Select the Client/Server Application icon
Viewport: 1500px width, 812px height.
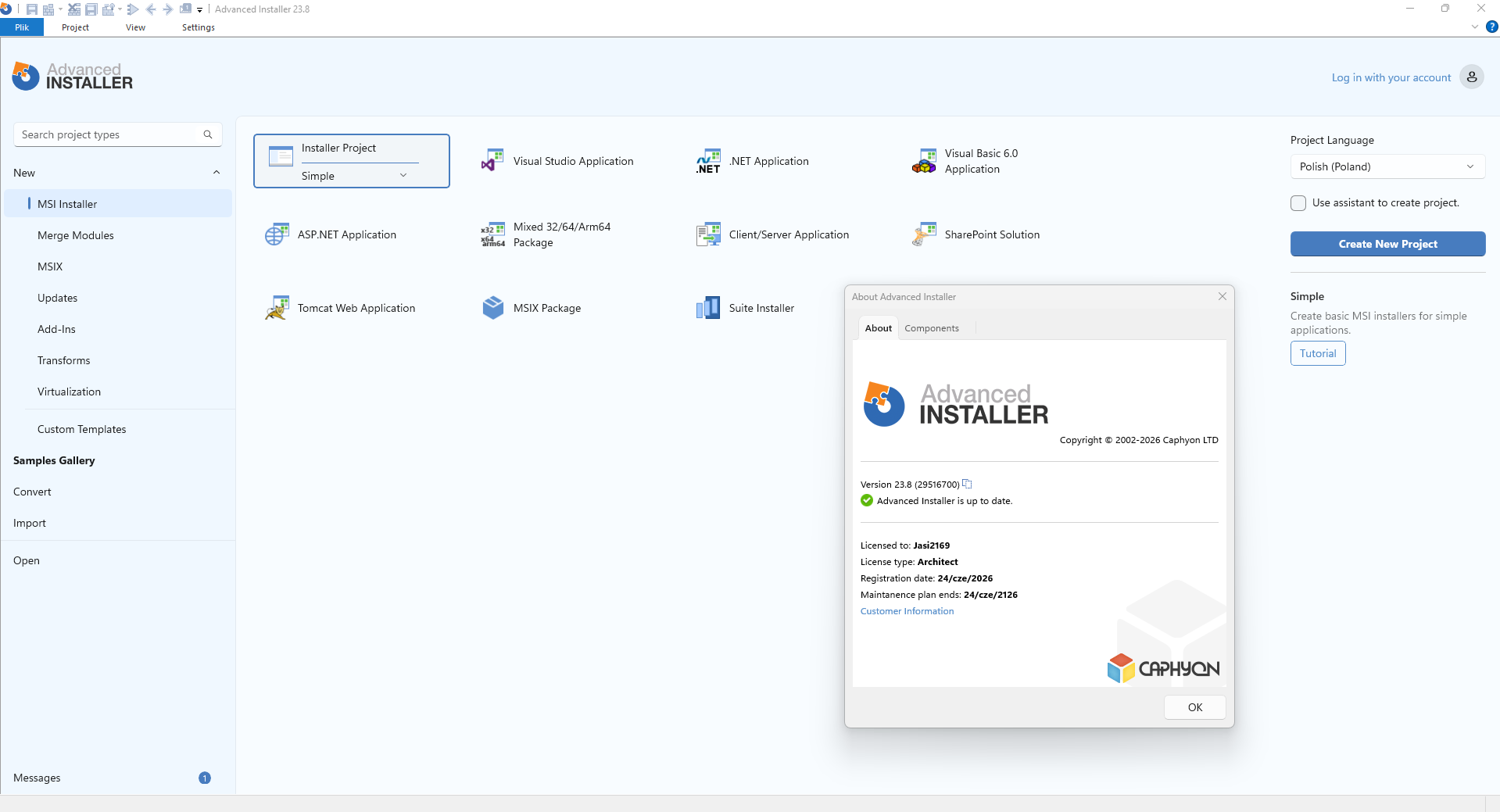pos(708,234)
